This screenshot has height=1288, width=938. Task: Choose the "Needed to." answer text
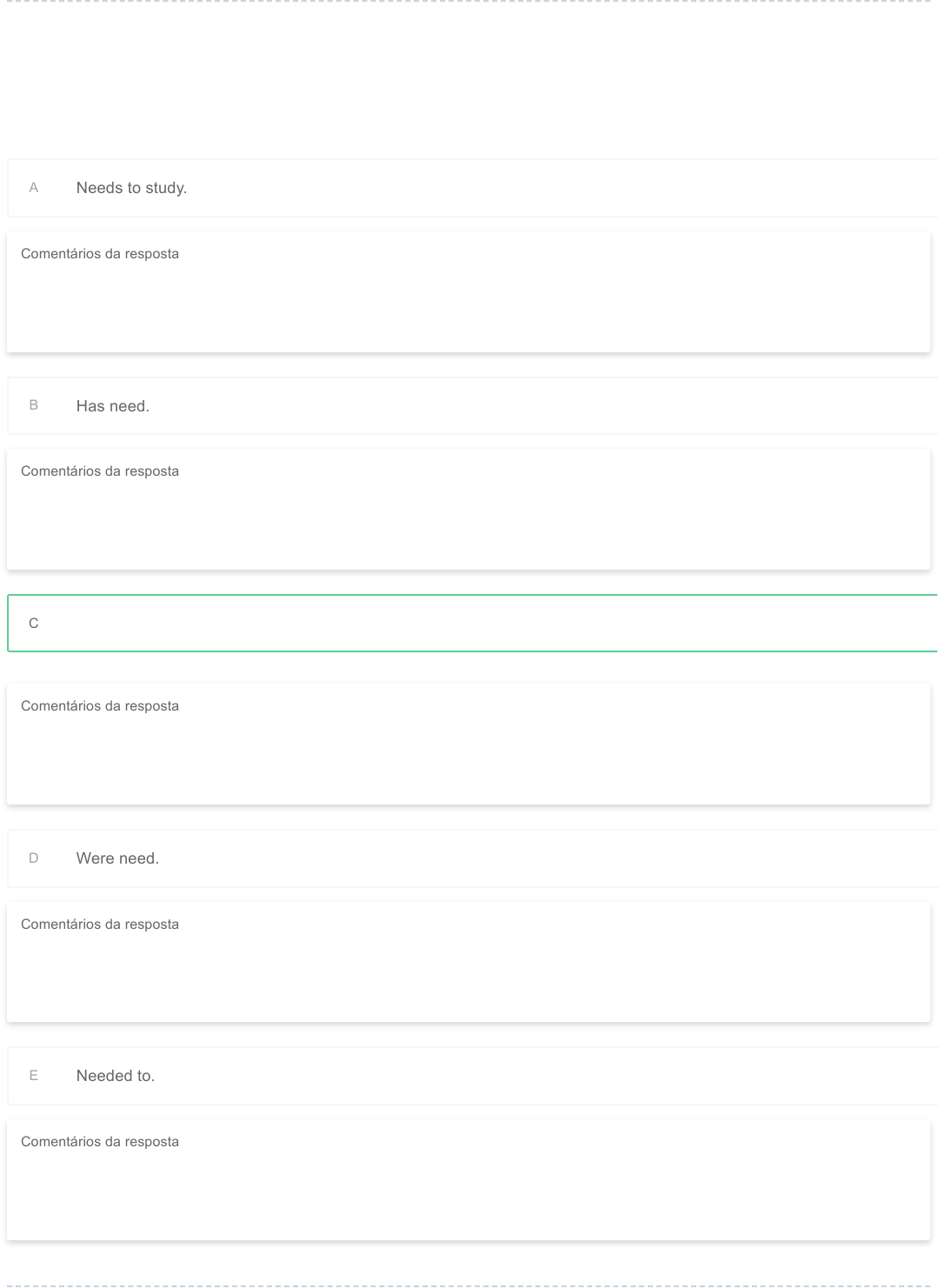click(116, 1076)
